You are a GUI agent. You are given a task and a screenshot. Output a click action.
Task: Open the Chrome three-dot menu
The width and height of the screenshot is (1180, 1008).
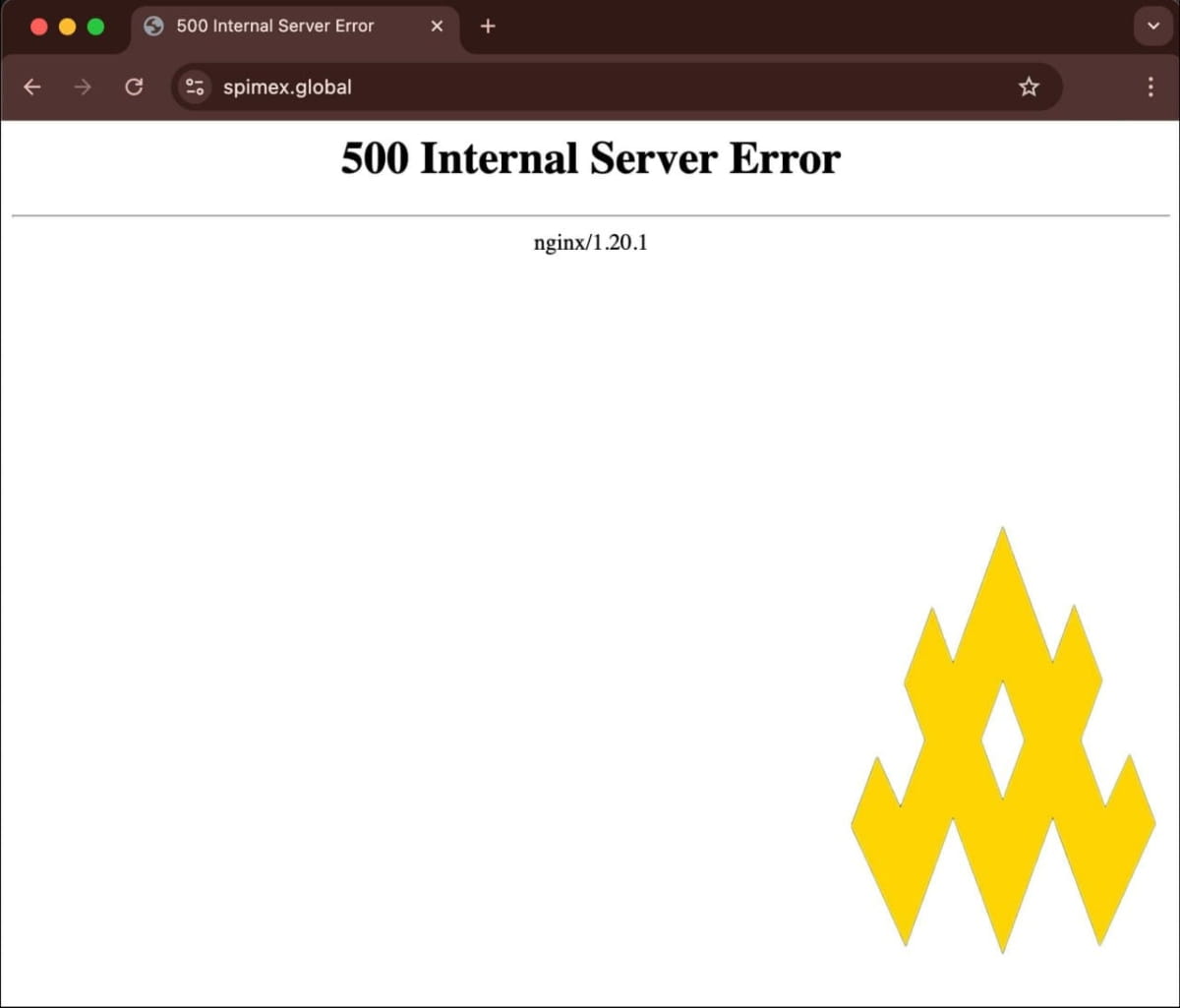pyautogui.click(x=1150, y=87)
